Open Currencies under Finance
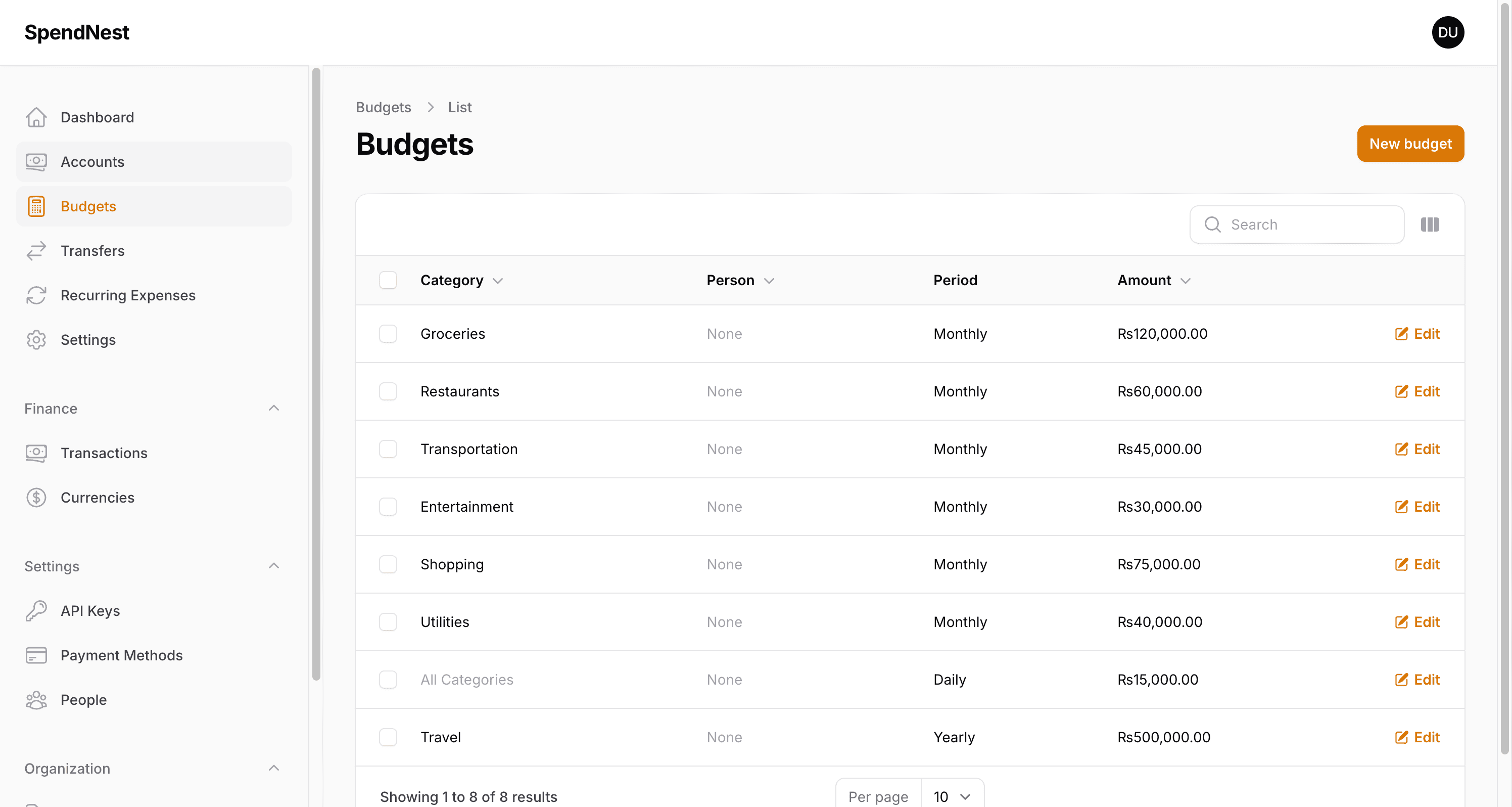This screenshot has width=1512, height=807. pos(154,498)
